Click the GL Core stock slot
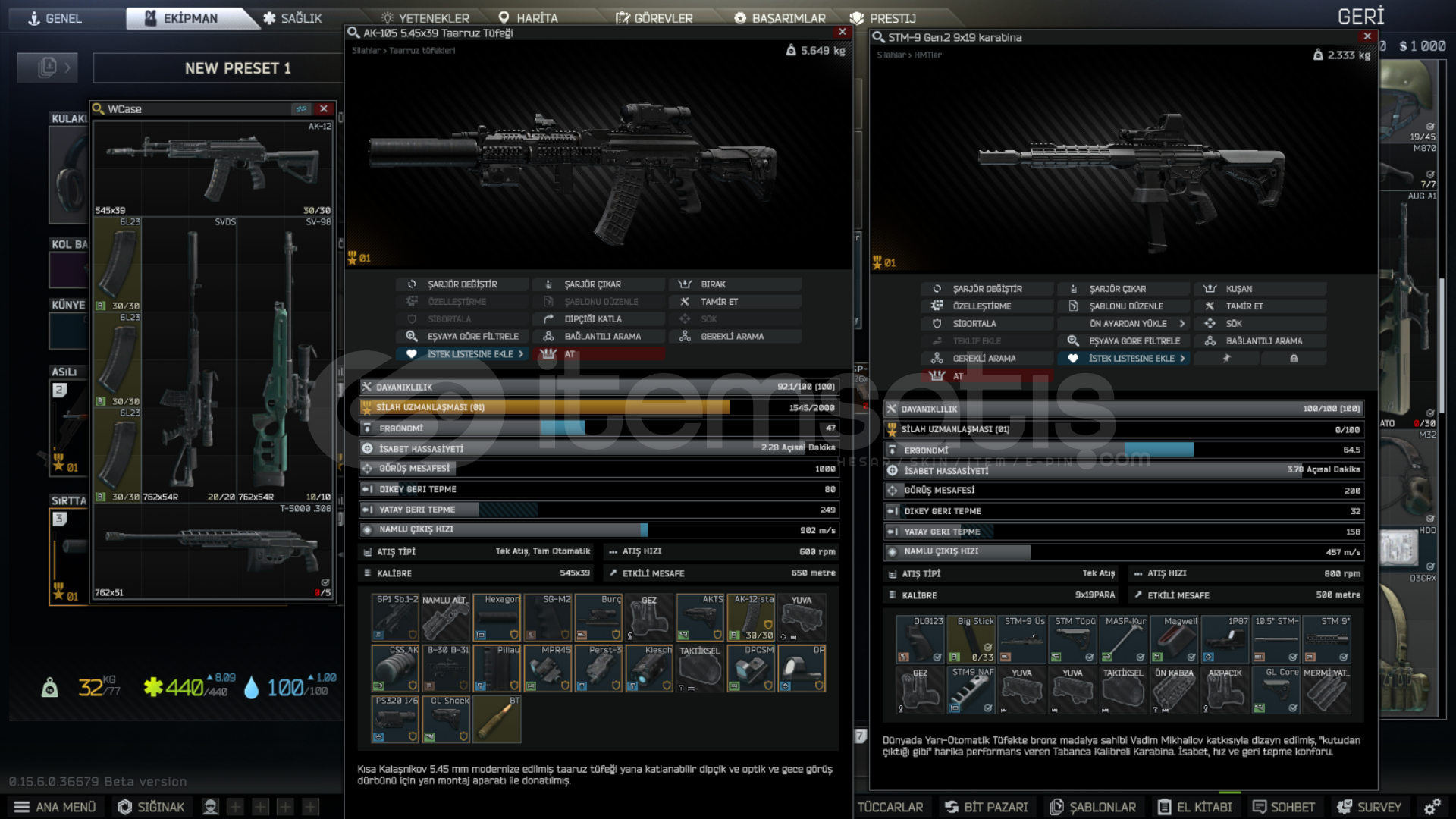 pyautogui.click(x=1276, y=690)
